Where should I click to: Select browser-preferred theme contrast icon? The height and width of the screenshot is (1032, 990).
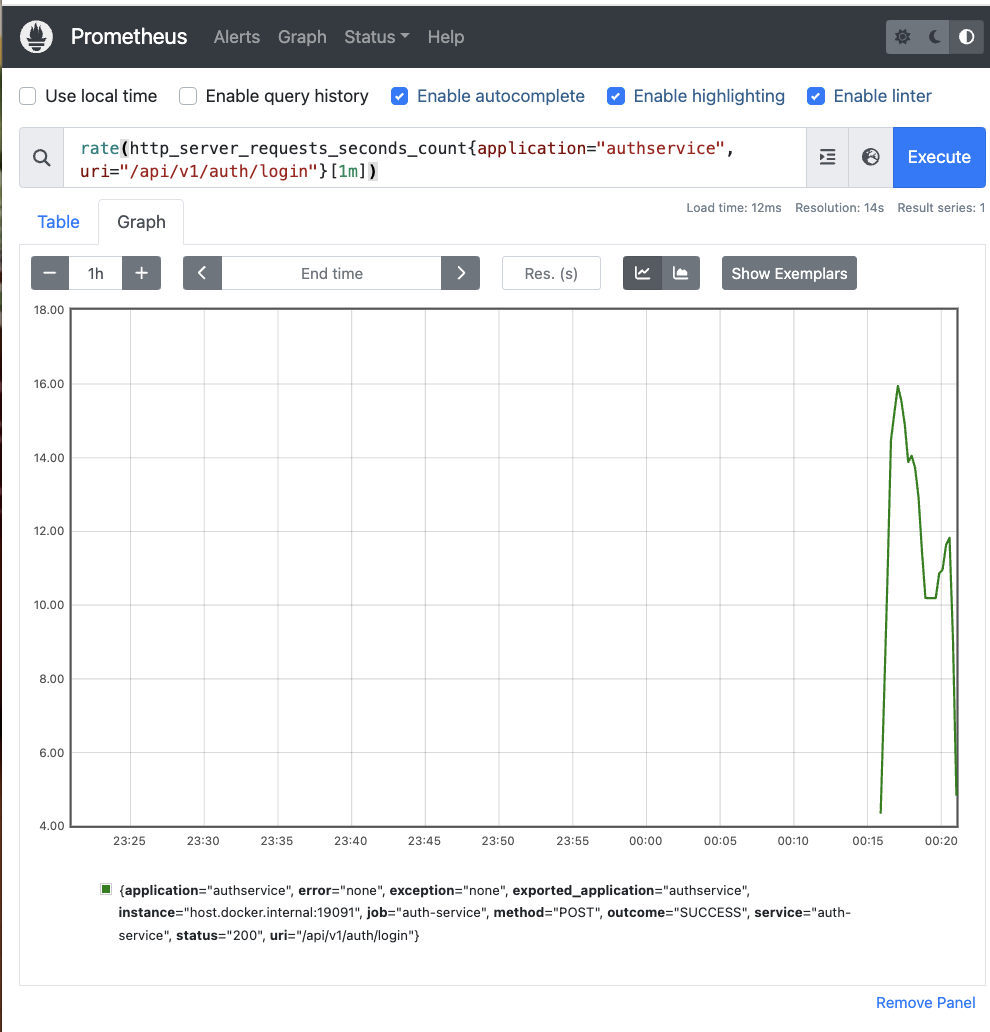[966, 37]
